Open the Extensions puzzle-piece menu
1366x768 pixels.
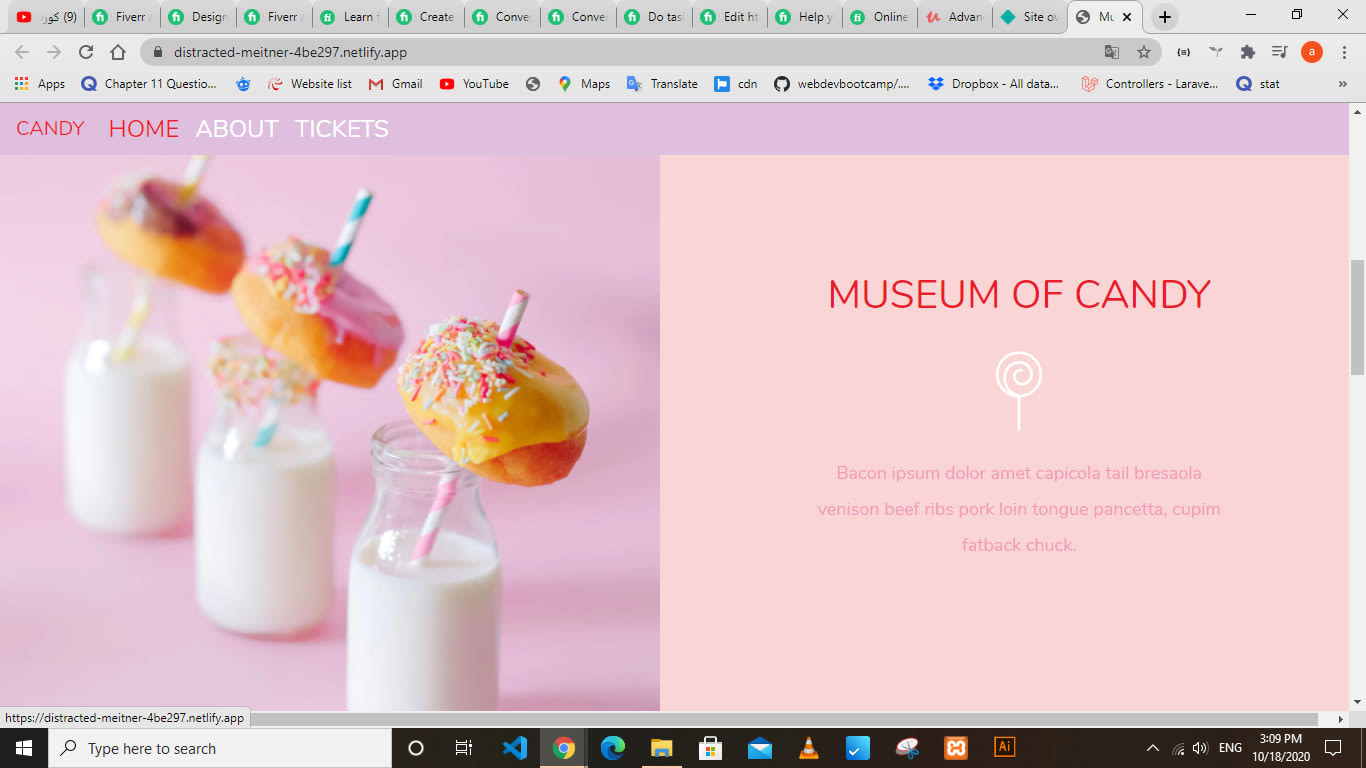(1247, 52)
